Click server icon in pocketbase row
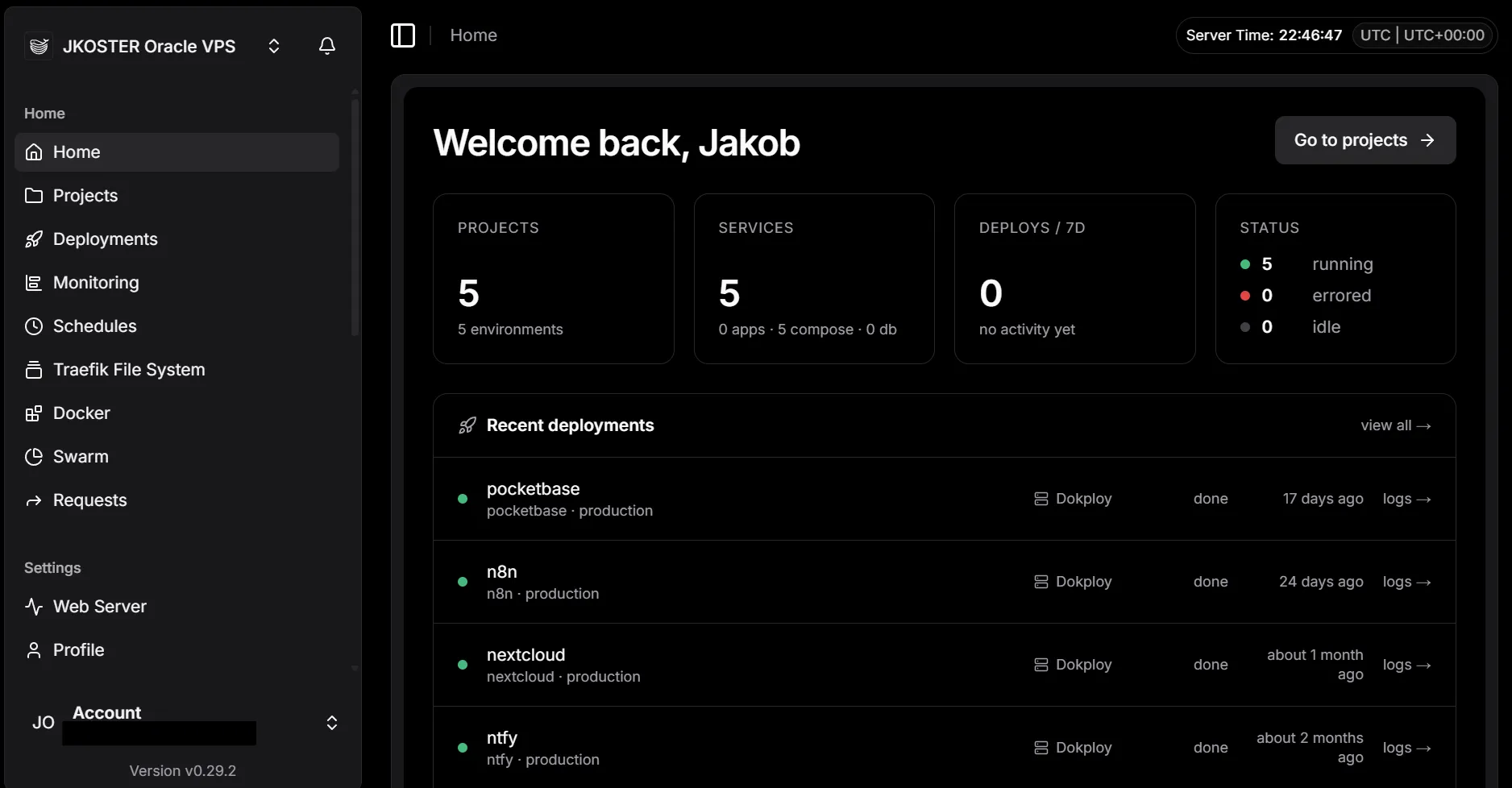Image resolution: width=1512 pixels, height=788 pixels. click(1041, 499)
